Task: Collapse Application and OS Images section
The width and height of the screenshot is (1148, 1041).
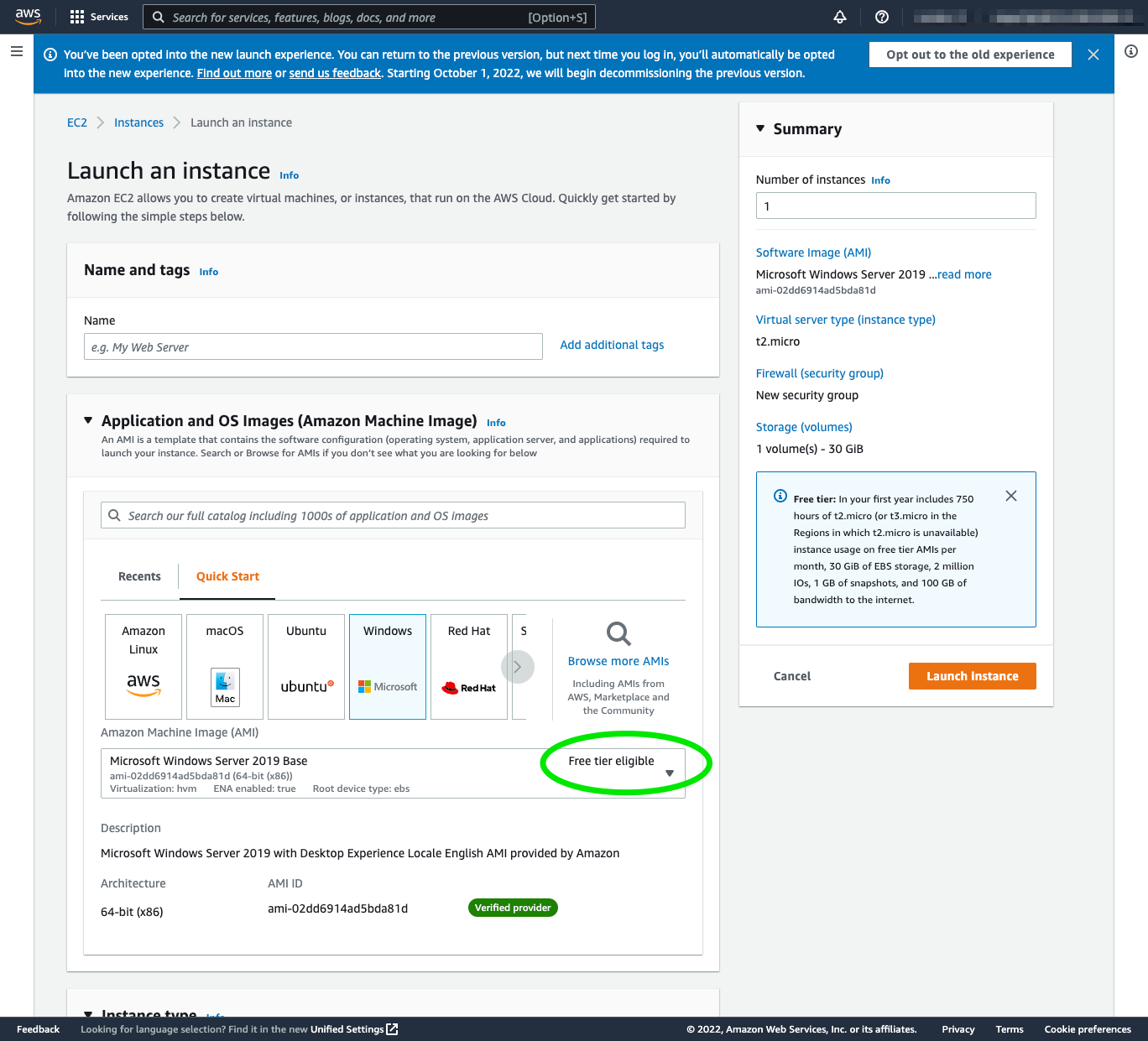Action: pos(88,420)
